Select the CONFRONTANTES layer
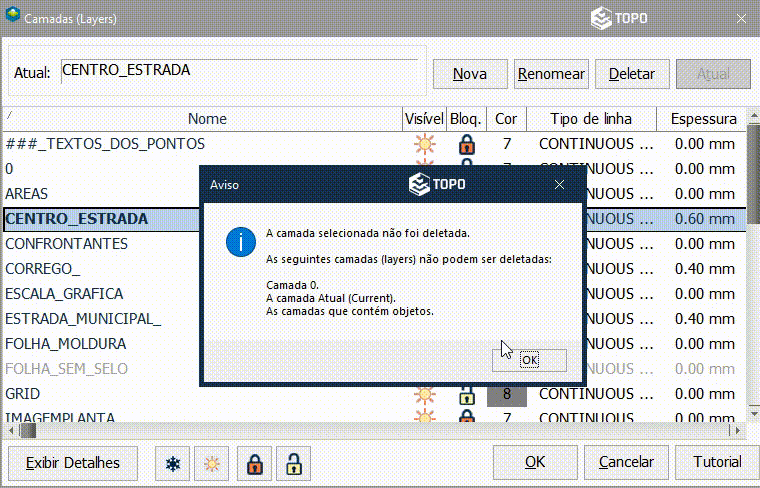This screenshot has height=488, width=760. pyautogui.click(x=66, y=244)
